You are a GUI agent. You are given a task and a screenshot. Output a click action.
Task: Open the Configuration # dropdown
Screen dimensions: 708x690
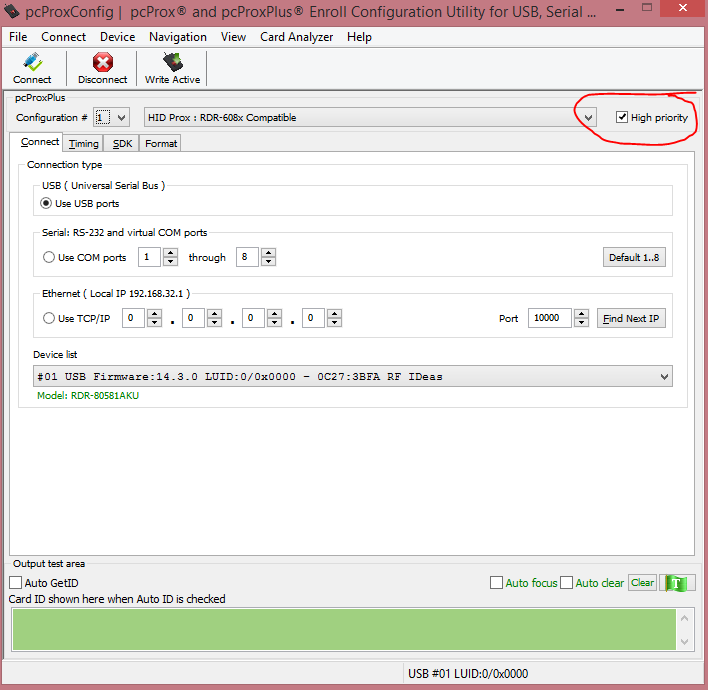point(121,117)
